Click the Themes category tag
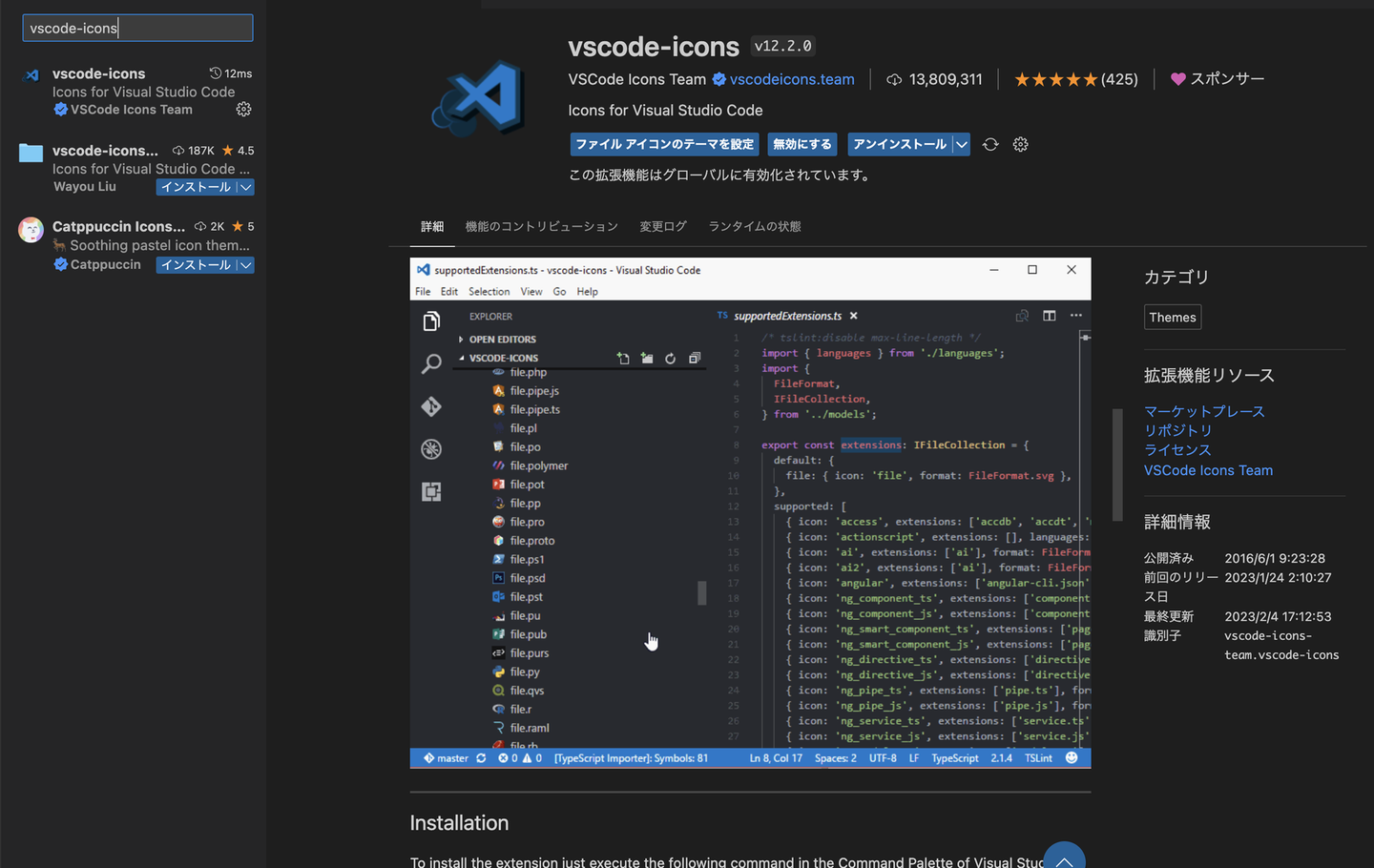1374x868 pixels. [x=1173, y=318]
